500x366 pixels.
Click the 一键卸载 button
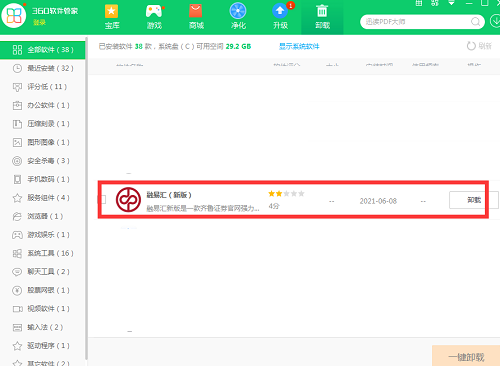coord(466,357)
